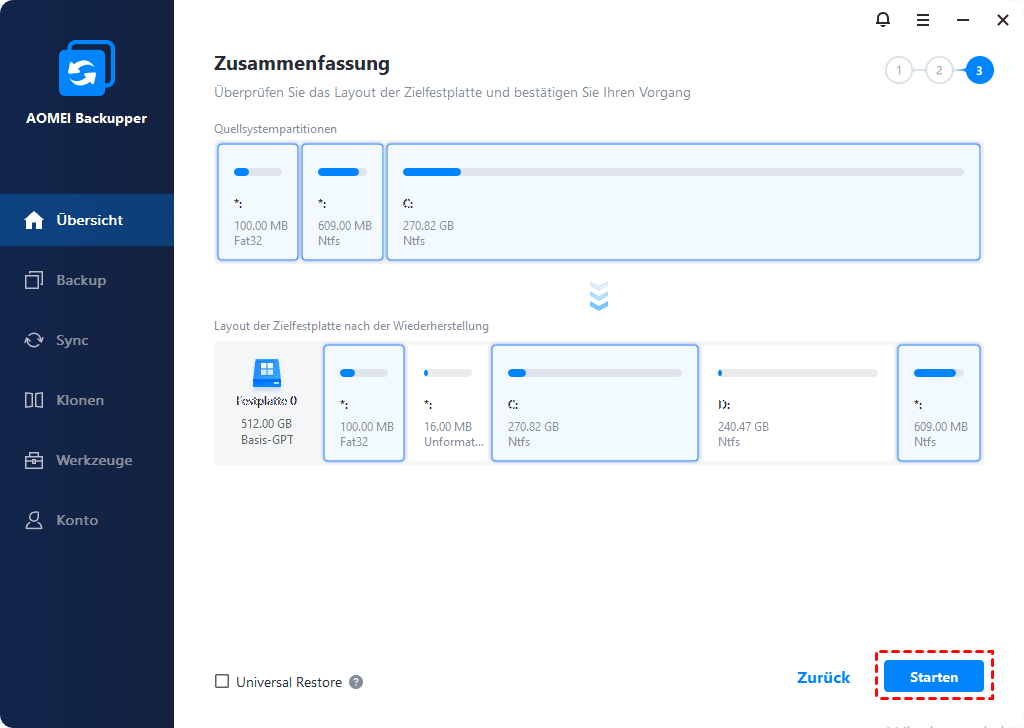The width and height of the screenshot is (1024, 728).
Task: Click the AOMEI Backupper logo icon
Action: [87, 68]
